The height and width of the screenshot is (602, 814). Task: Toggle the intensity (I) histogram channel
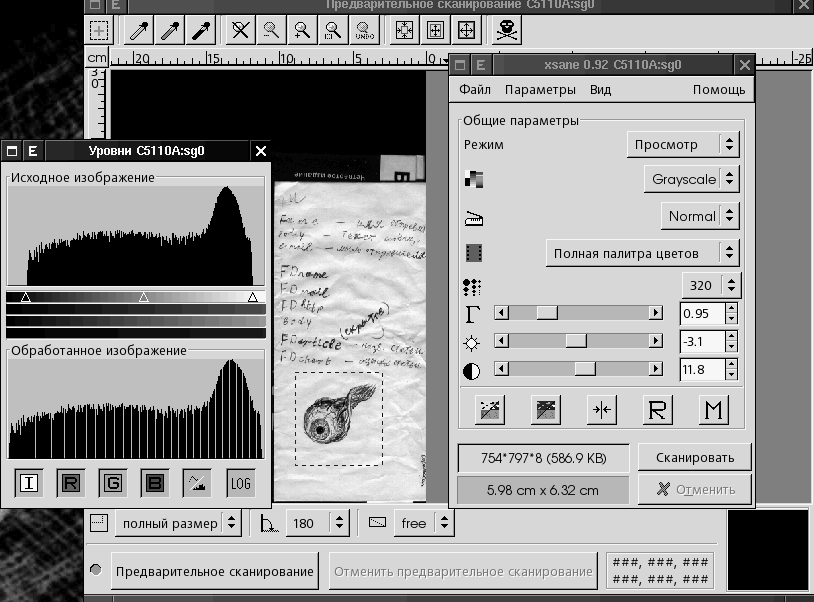(29, 483)
